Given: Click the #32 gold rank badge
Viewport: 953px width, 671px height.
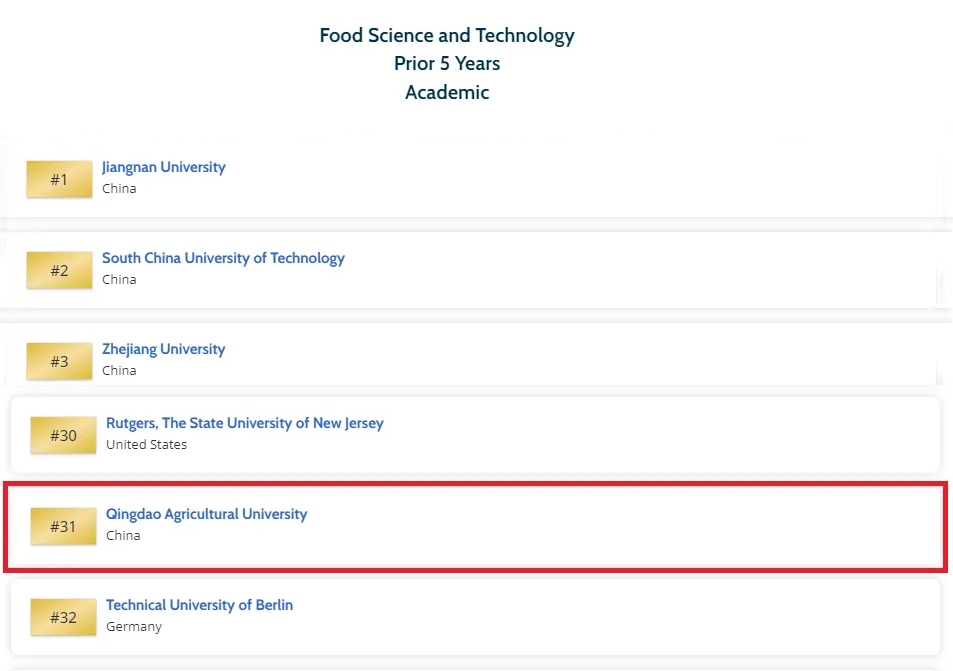Looking at the screenshot, I should [x=63, y=618].
